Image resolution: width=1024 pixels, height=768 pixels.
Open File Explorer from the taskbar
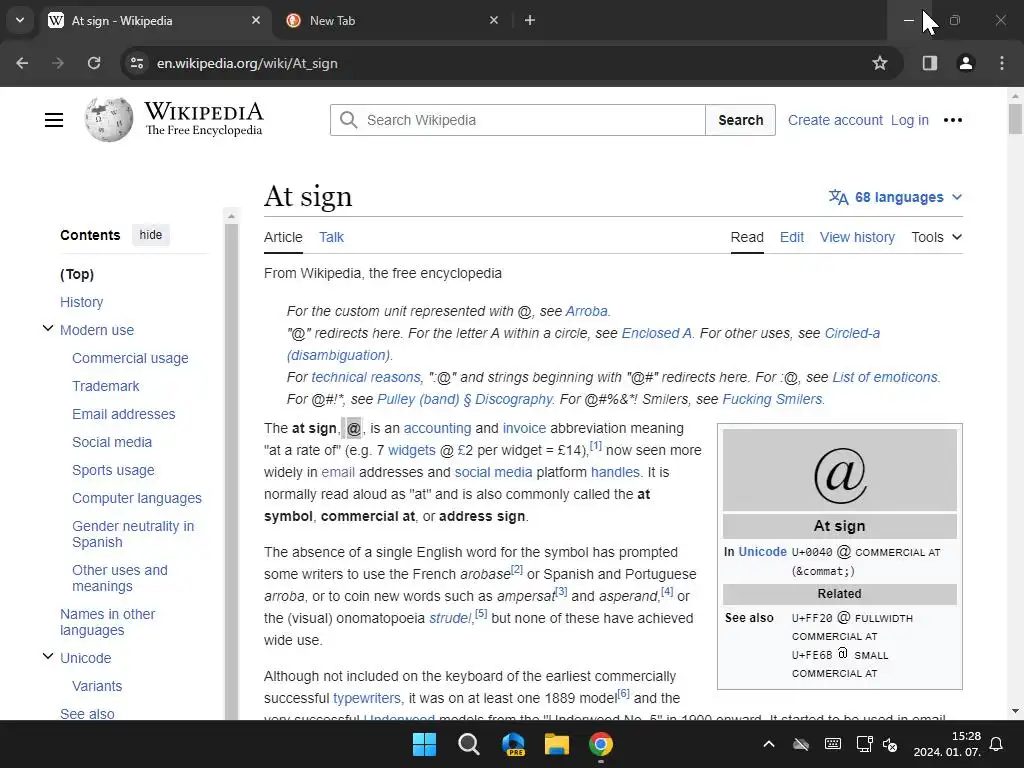[557, 744]
